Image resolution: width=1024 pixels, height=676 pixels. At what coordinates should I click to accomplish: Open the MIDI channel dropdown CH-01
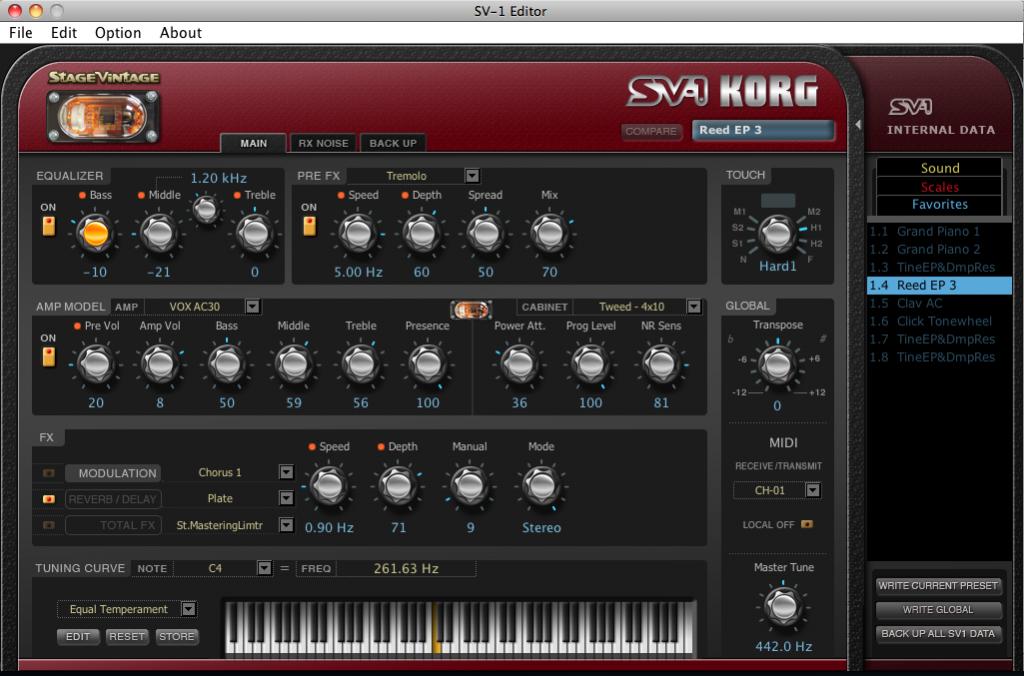pos(812,490)
